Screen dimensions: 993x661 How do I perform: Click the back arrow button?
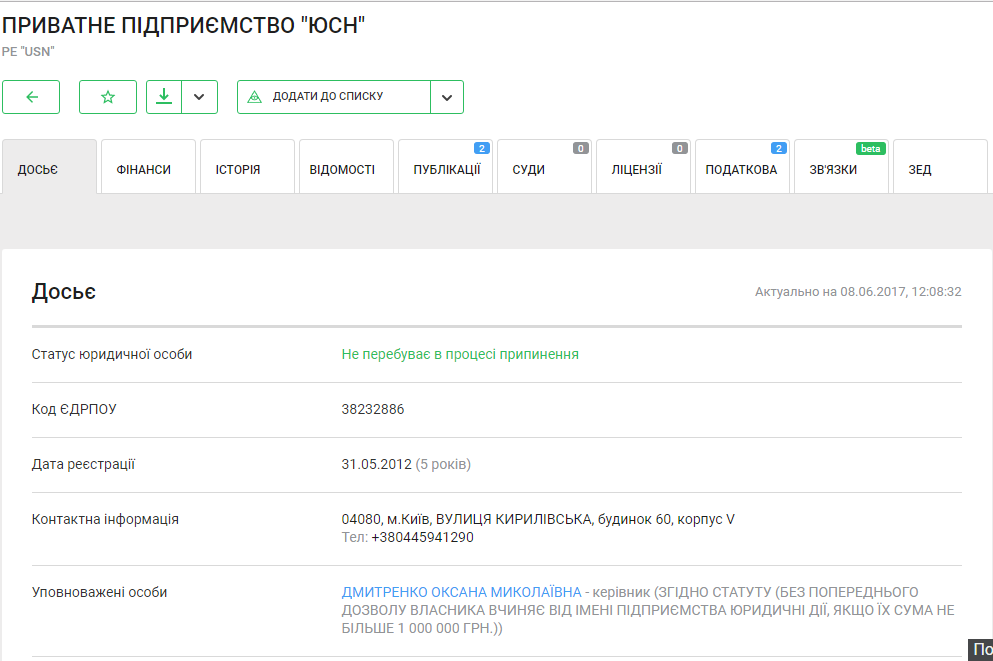[x=31, y=97]
